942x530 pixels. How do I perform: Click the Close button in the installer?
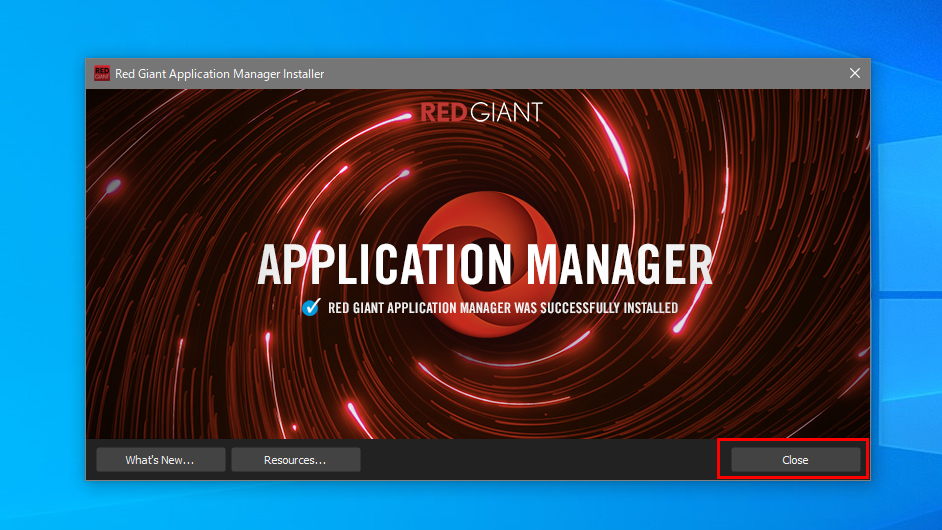point(795,460)
